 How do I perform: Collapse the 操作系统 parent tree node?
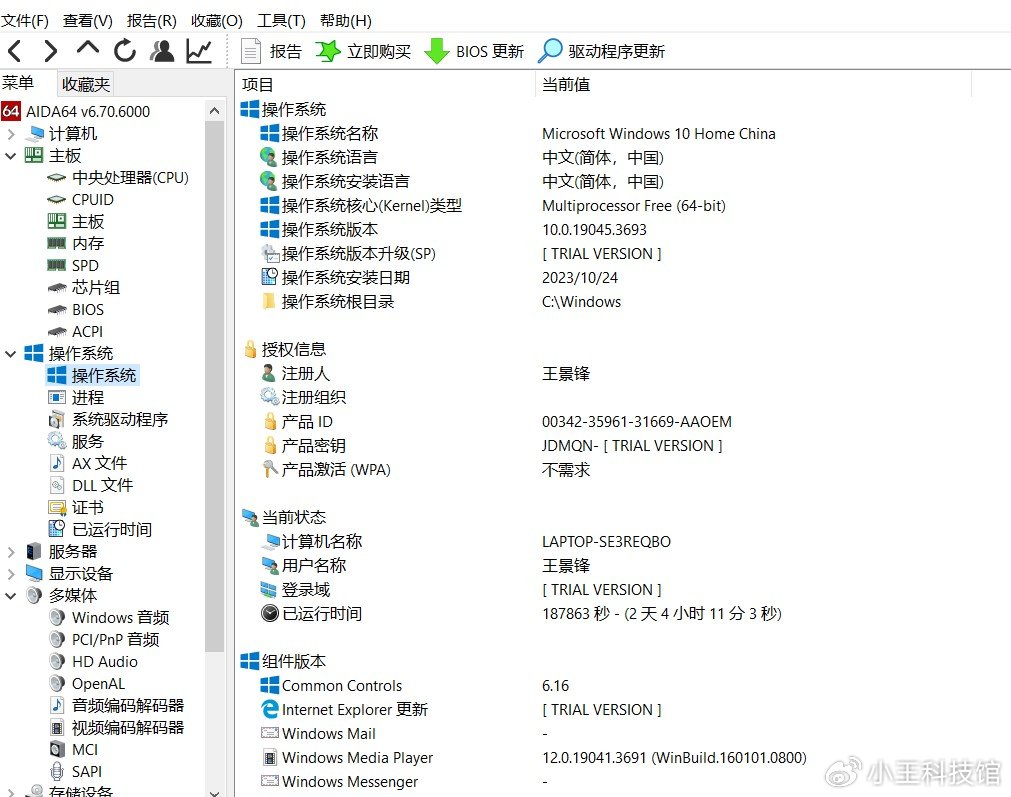(10, 353)
